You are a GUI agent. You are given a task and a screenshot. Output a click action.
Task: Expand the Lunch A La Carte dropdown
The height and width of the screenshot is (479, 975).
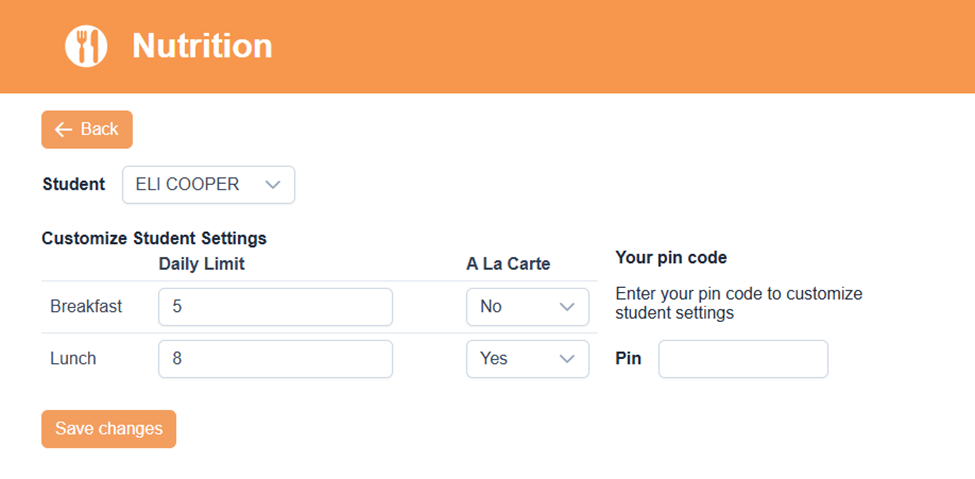(x=527, y=359)
